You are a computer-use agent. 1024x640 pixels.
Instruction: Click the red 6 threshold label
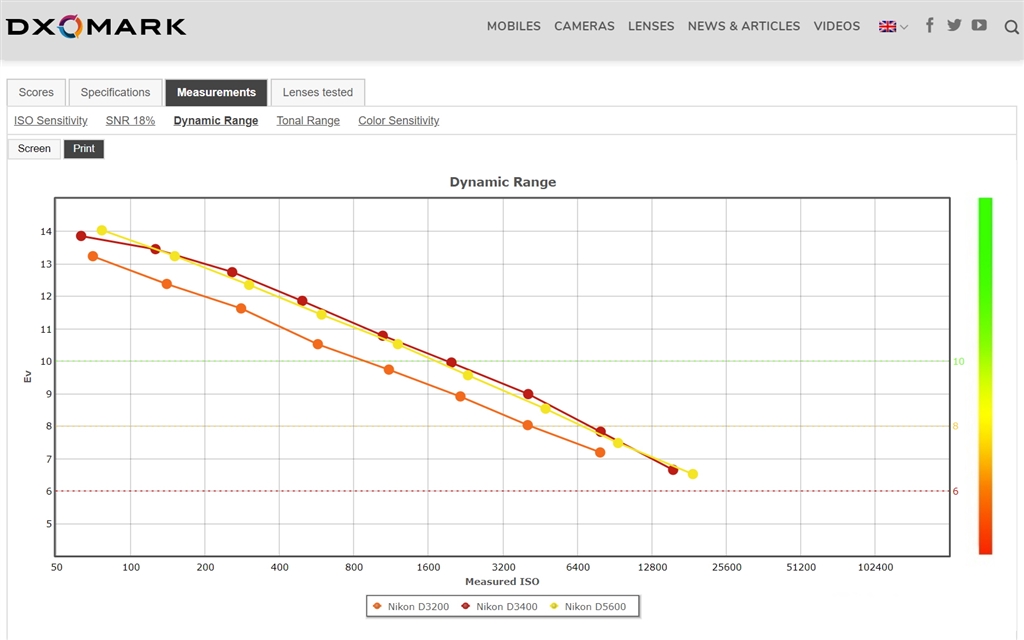955,491
